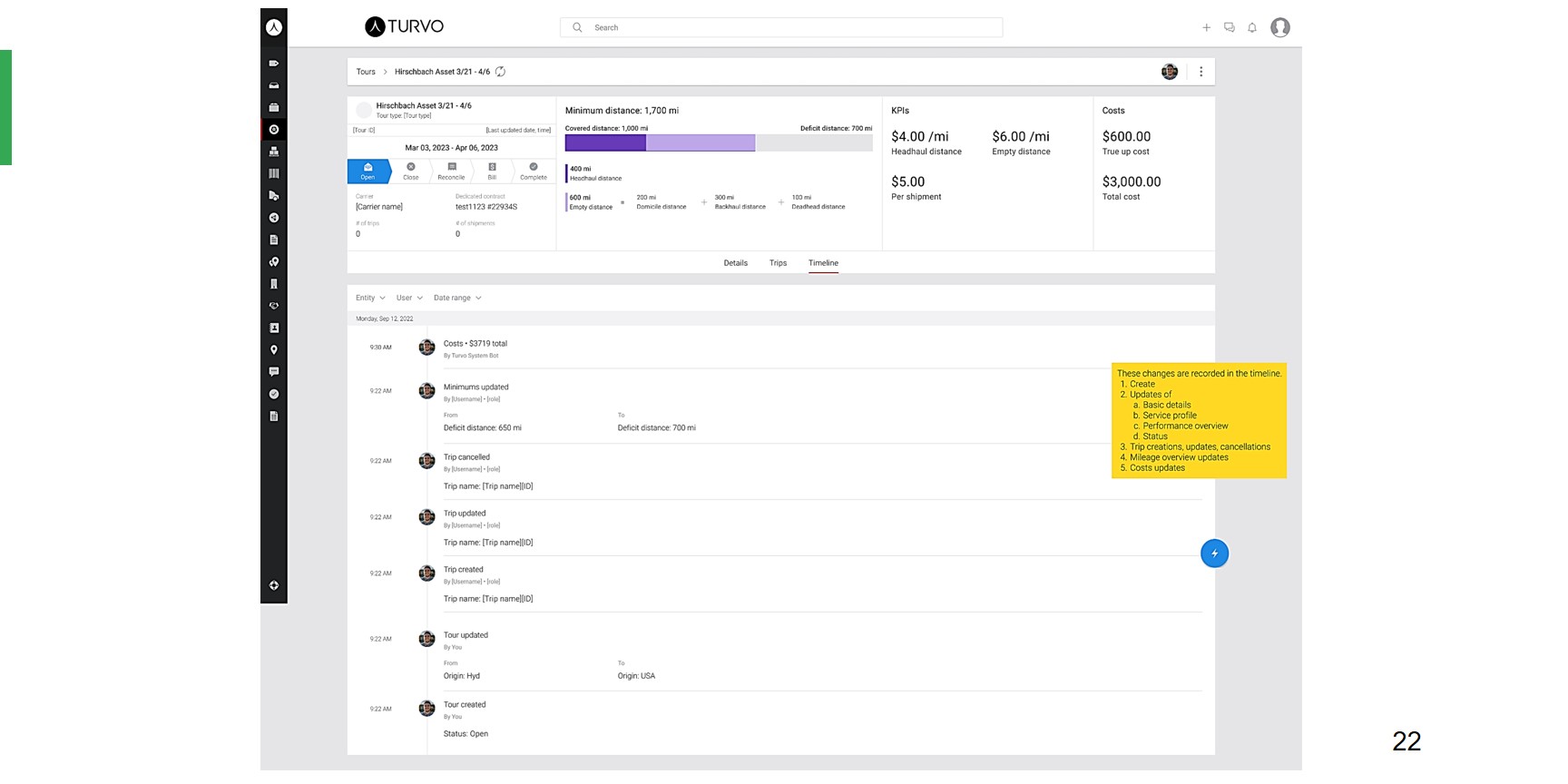Go back to Tours breadcrumb link
1568x784 pixels.
point(366,72)
